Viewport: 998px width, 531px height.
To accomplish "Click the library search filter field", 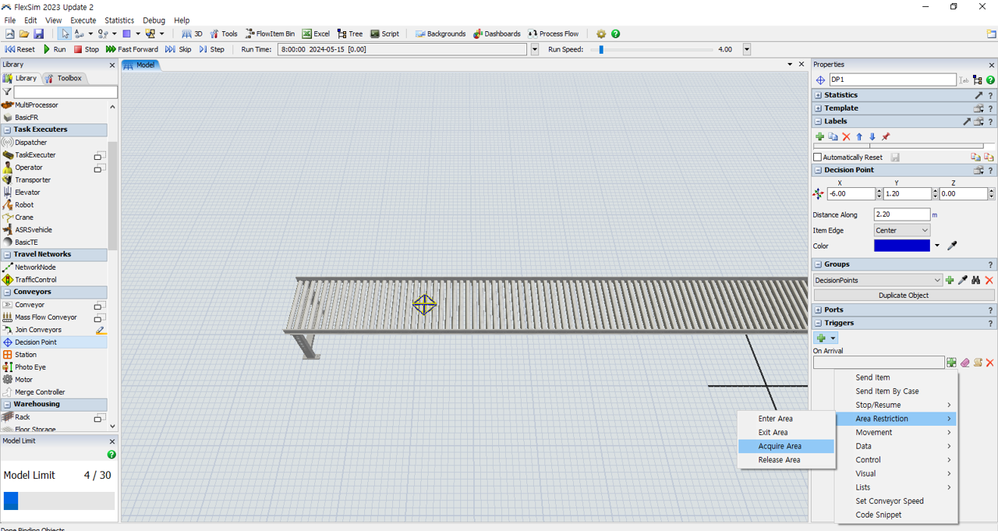I will point(66,92).
